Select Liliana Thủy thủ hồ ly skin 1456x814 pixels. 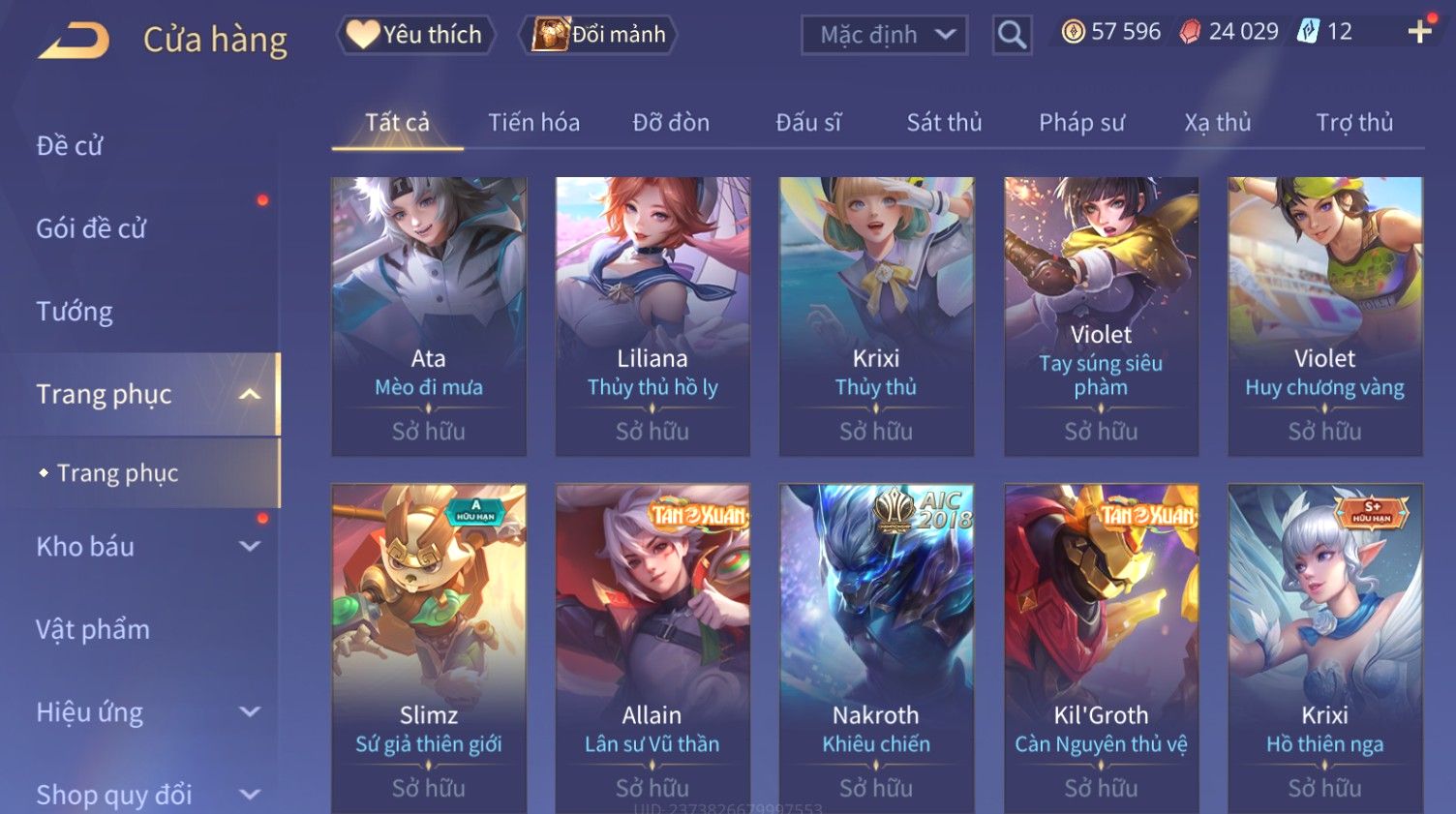point(652,317)
